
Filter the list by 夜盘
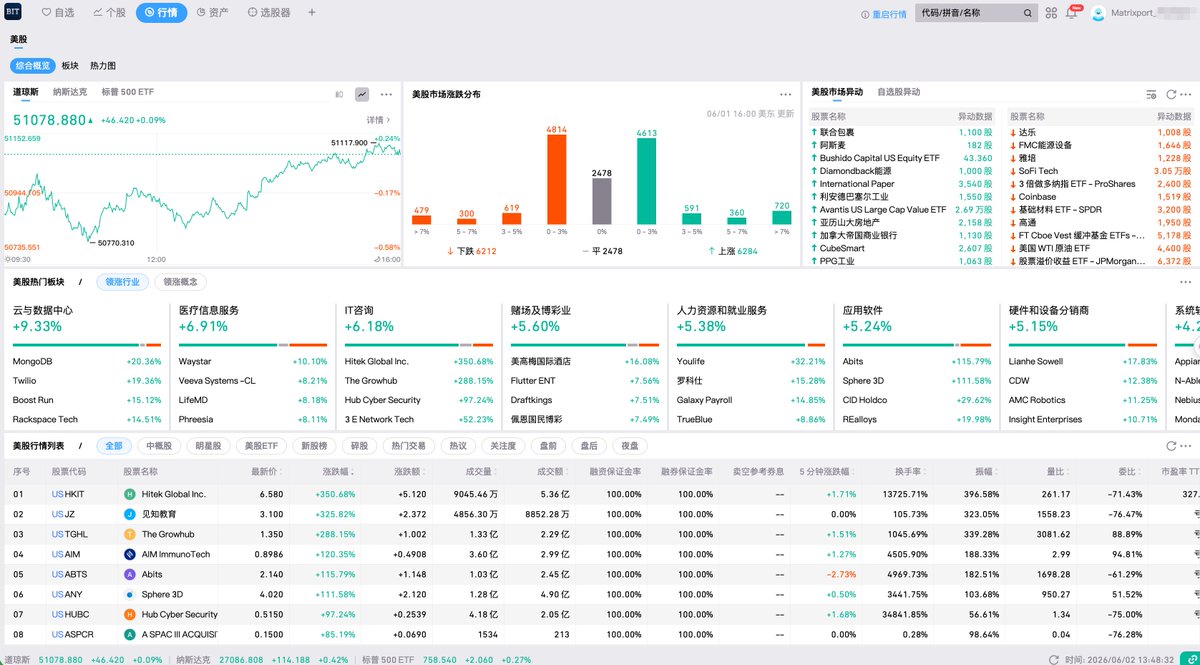[629, 446]
